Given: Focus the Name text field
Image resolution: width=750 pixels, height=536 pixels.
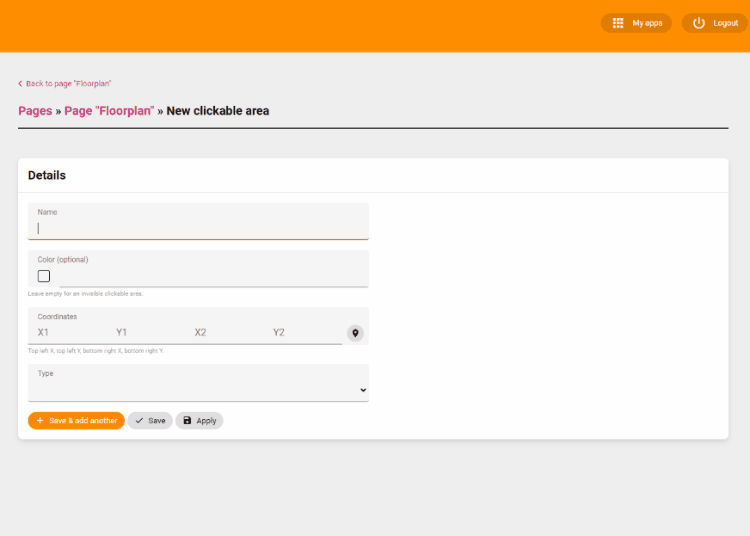Looking at the screenshot, I should 198,228.
